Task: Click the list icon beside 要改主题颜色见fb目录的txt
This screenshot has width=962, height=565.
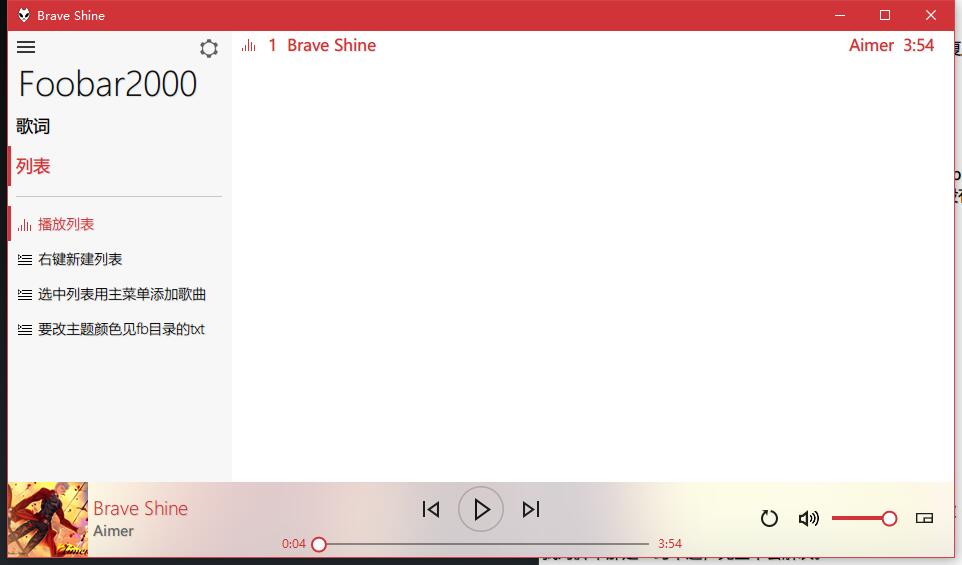Action: pos(25,330)
